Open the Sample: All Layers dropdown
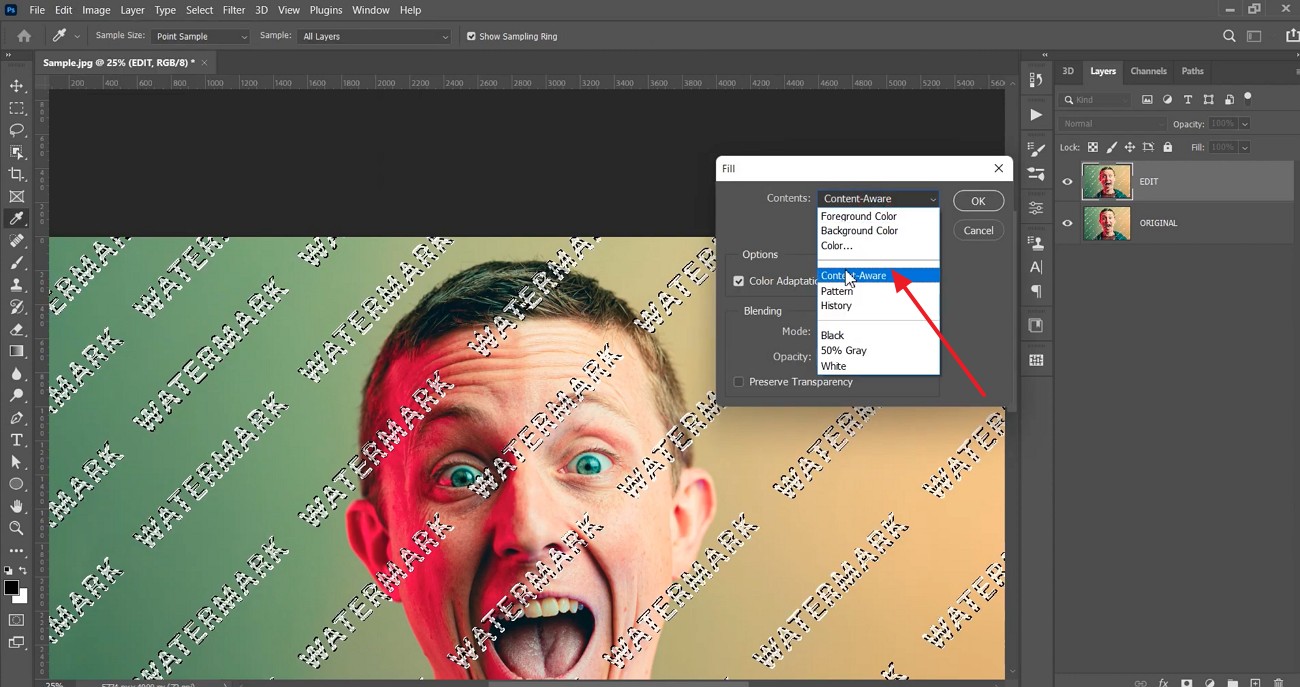1300x687 pixels. (x=375, y=36)
